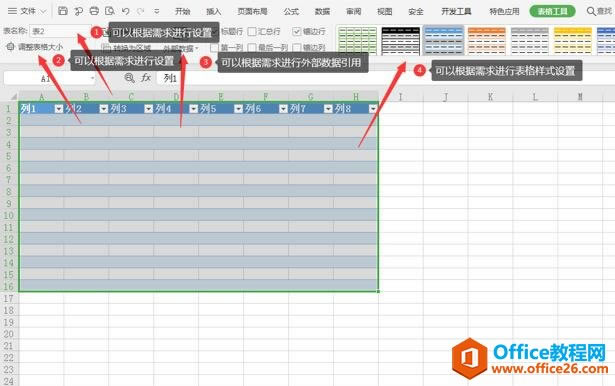Screen dimensions: 615x386
Task: Switch to the 插入 Insert tab
Action: click(213, 11)
